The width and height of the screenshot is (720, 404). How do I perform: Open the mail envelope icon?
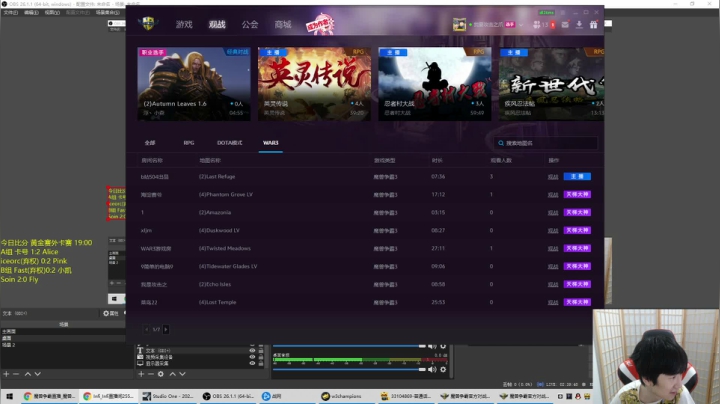click(x=565, y=25)
